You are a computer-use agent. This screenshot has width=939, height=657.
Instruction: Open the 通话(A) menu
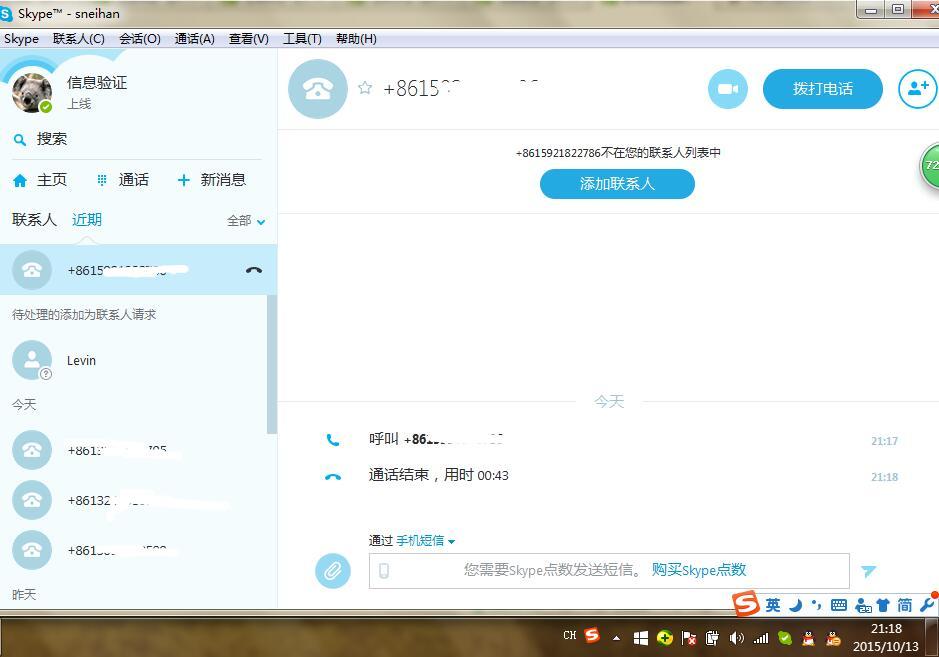point(195,39)
